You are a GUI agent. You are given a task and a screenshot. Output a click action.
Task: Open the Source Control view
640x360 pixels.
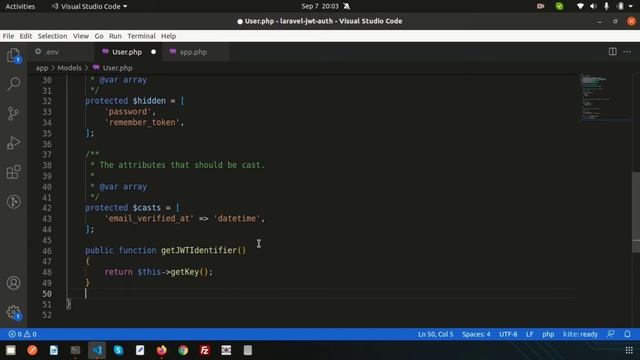tap(13, 113)
